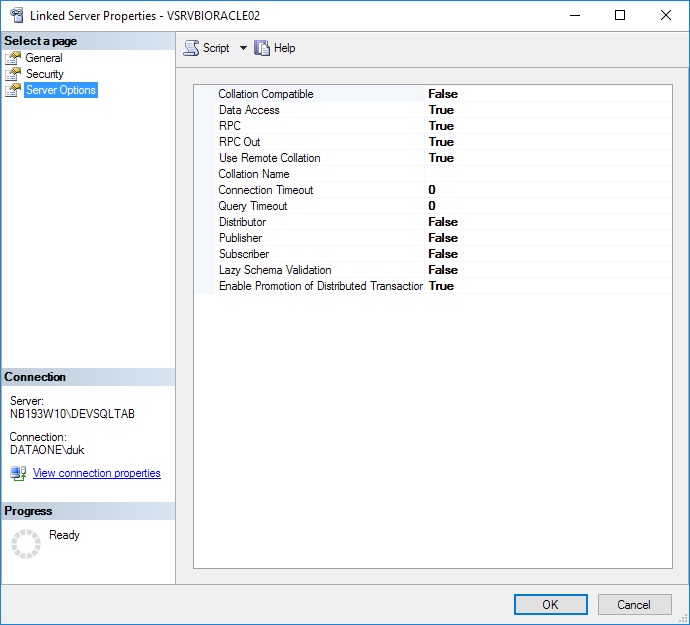This screenshot has width=690, height=625.
Task: Select Enable Promotion of Distributed Transactions row
Action: coord(320,286)
